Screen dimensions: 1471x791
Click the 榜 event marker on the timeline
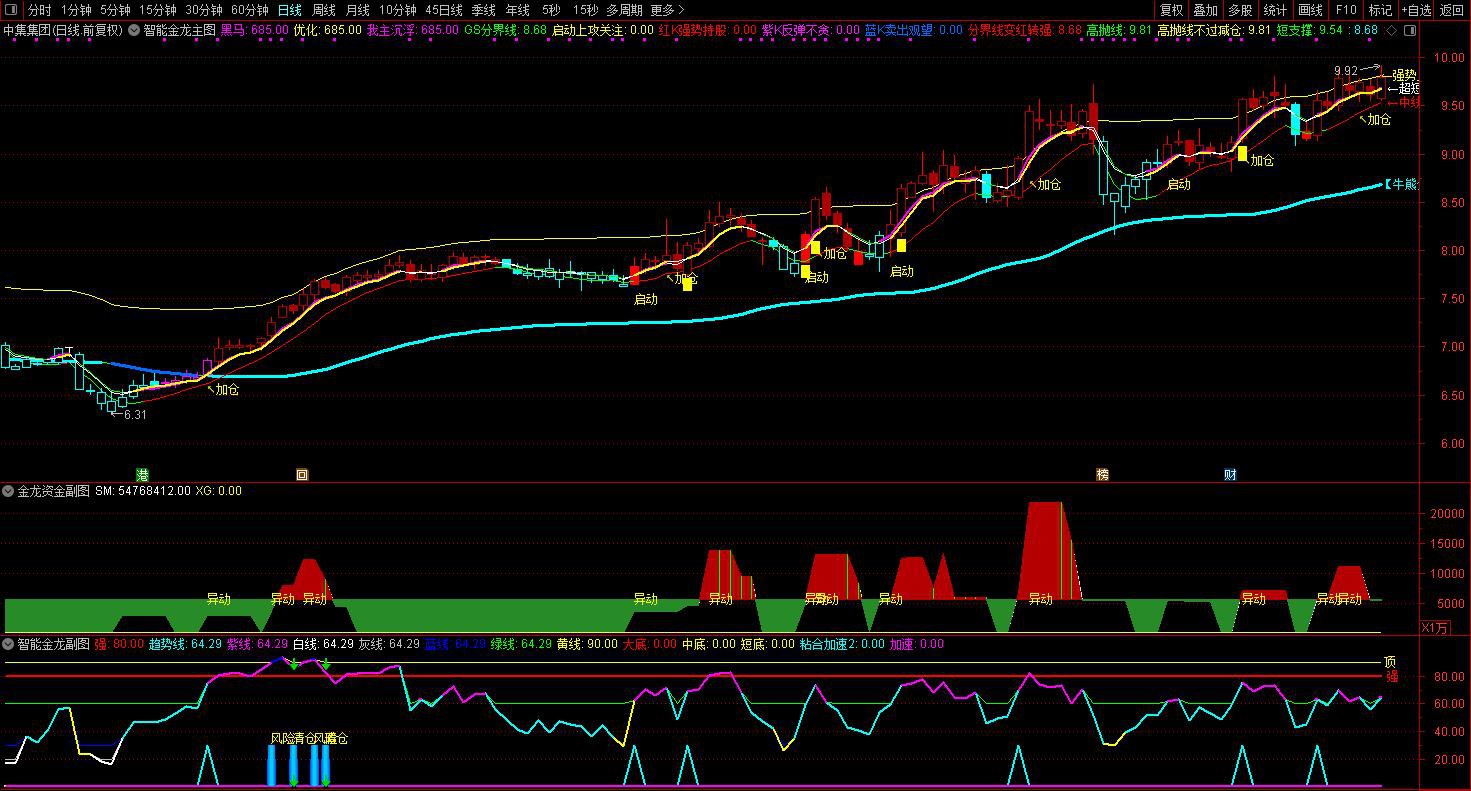1103,475
